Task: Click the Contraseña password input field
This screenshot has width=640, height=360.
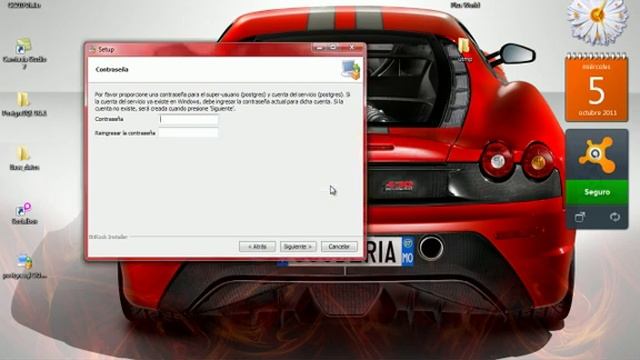Action: (x=189, y=120)
